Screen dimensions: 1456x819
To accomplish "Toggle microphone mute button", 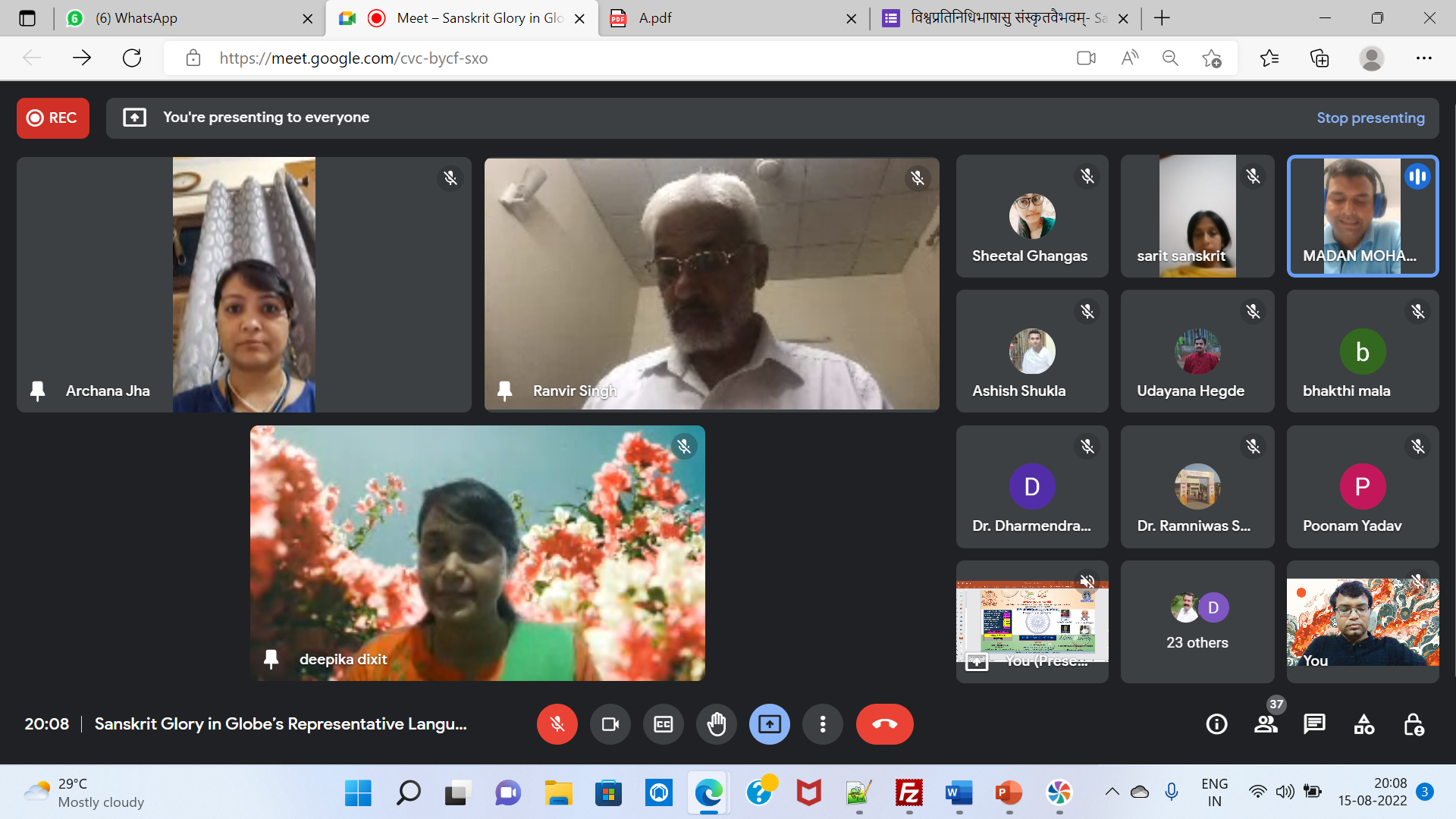I will pyautogui.click(x=557, y=724).
